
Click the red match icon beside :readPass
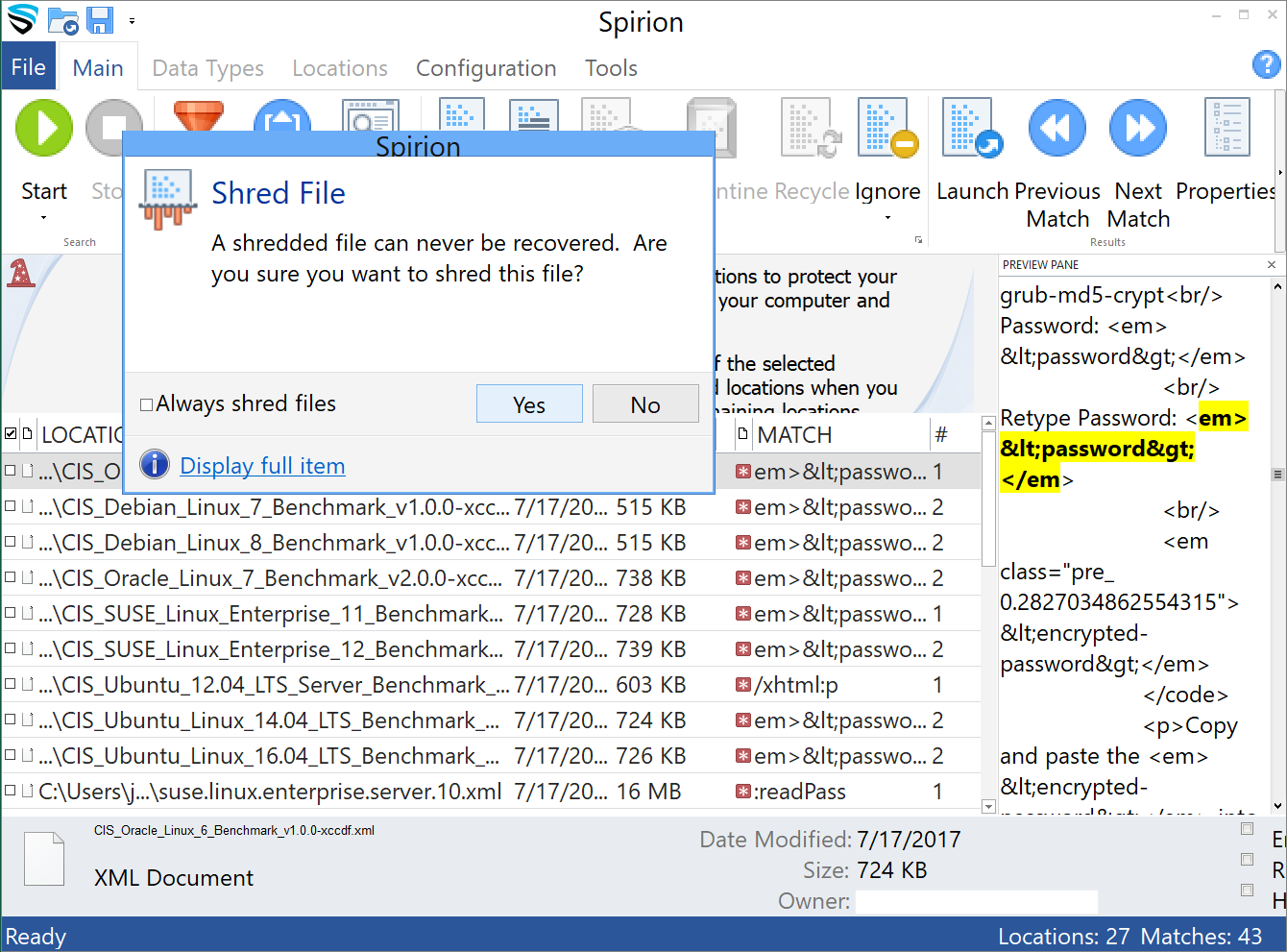(x=742, y=792)
